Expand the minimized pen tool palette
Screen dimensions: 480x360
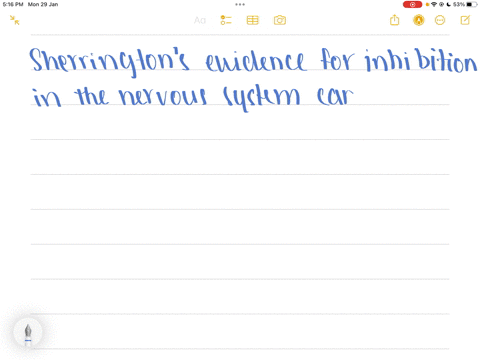point(28,332)
